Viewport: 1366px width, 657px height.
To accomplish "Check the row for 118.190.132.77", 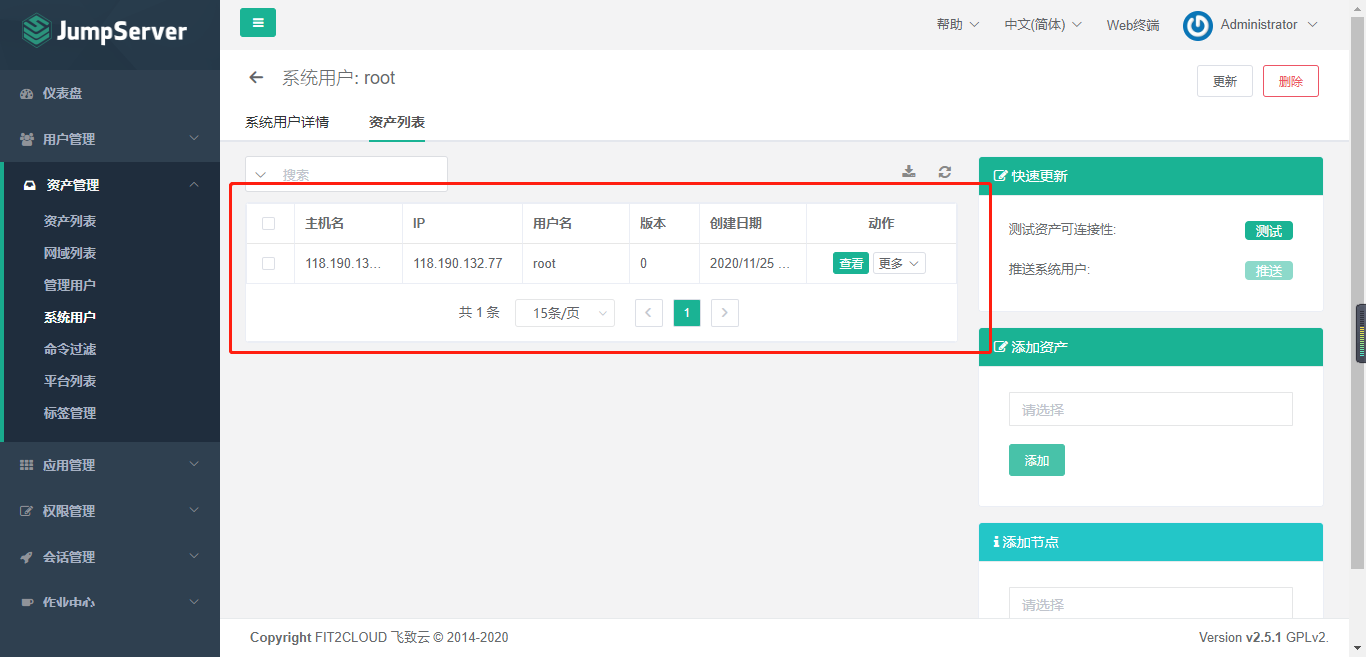I will pos(268,264).
